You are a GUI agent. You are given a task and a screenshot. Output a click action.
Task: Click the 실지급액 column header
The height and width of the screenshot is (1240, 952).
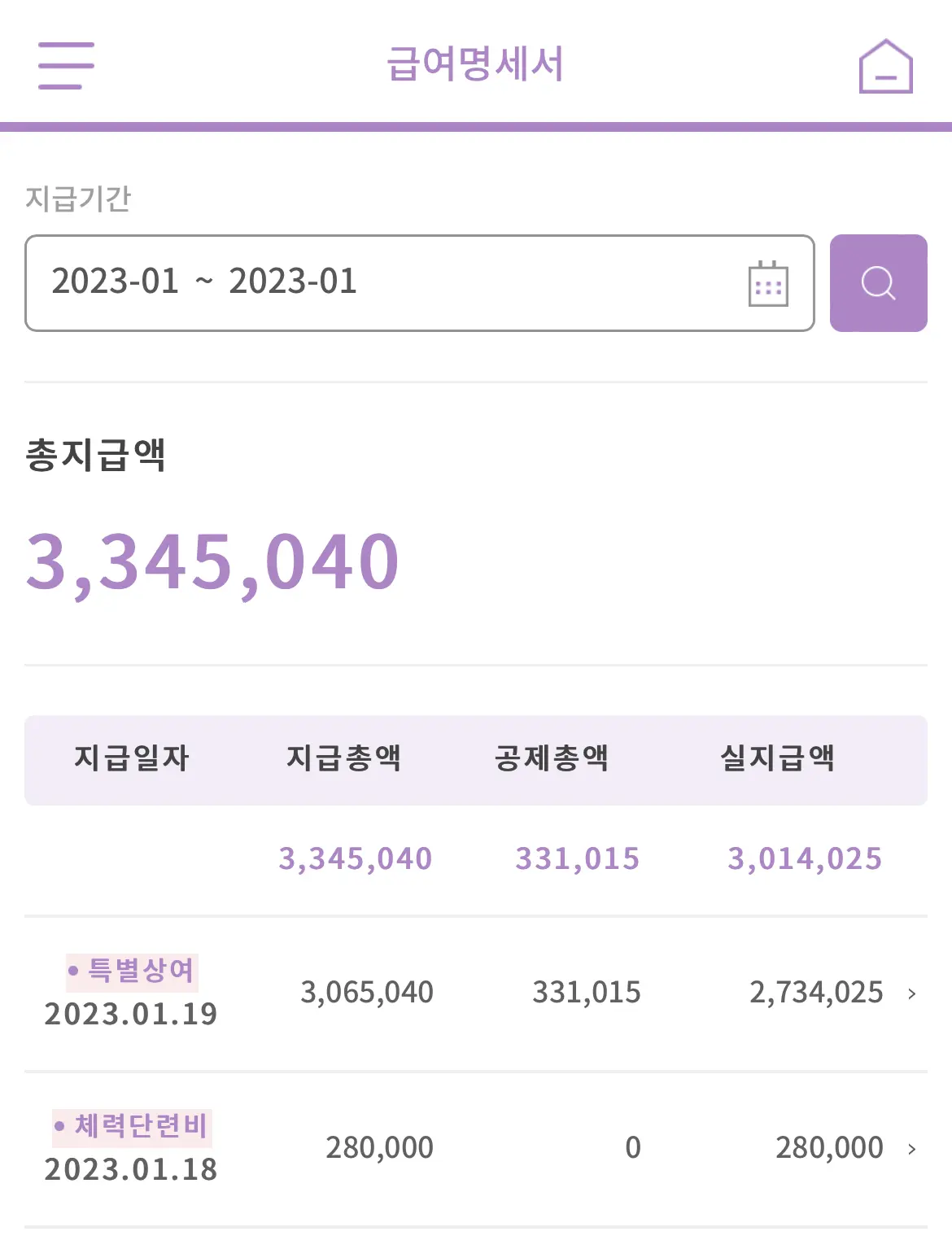[x=778, y=758]
